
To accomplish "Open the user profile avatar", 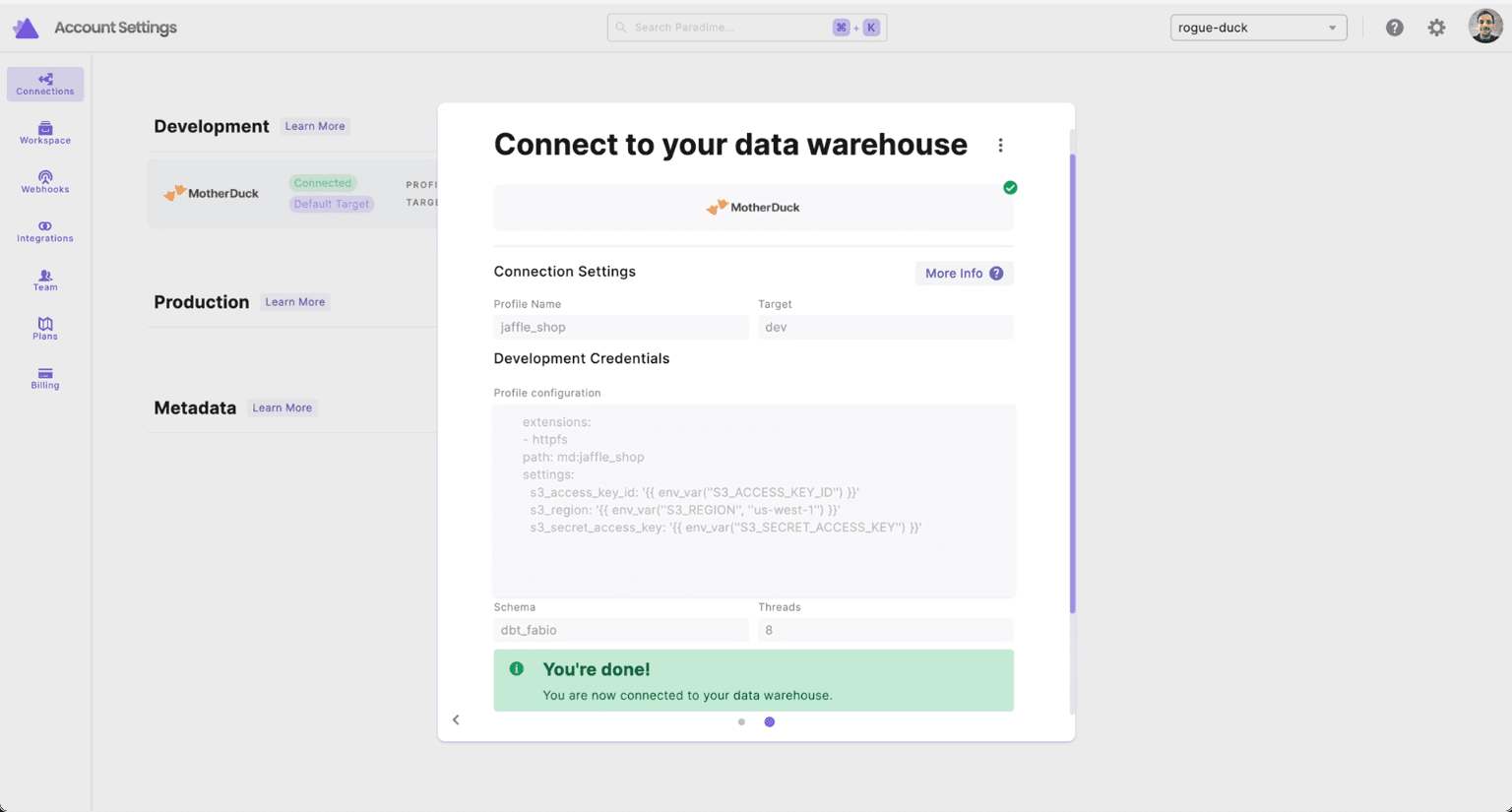I will 1485,27.
